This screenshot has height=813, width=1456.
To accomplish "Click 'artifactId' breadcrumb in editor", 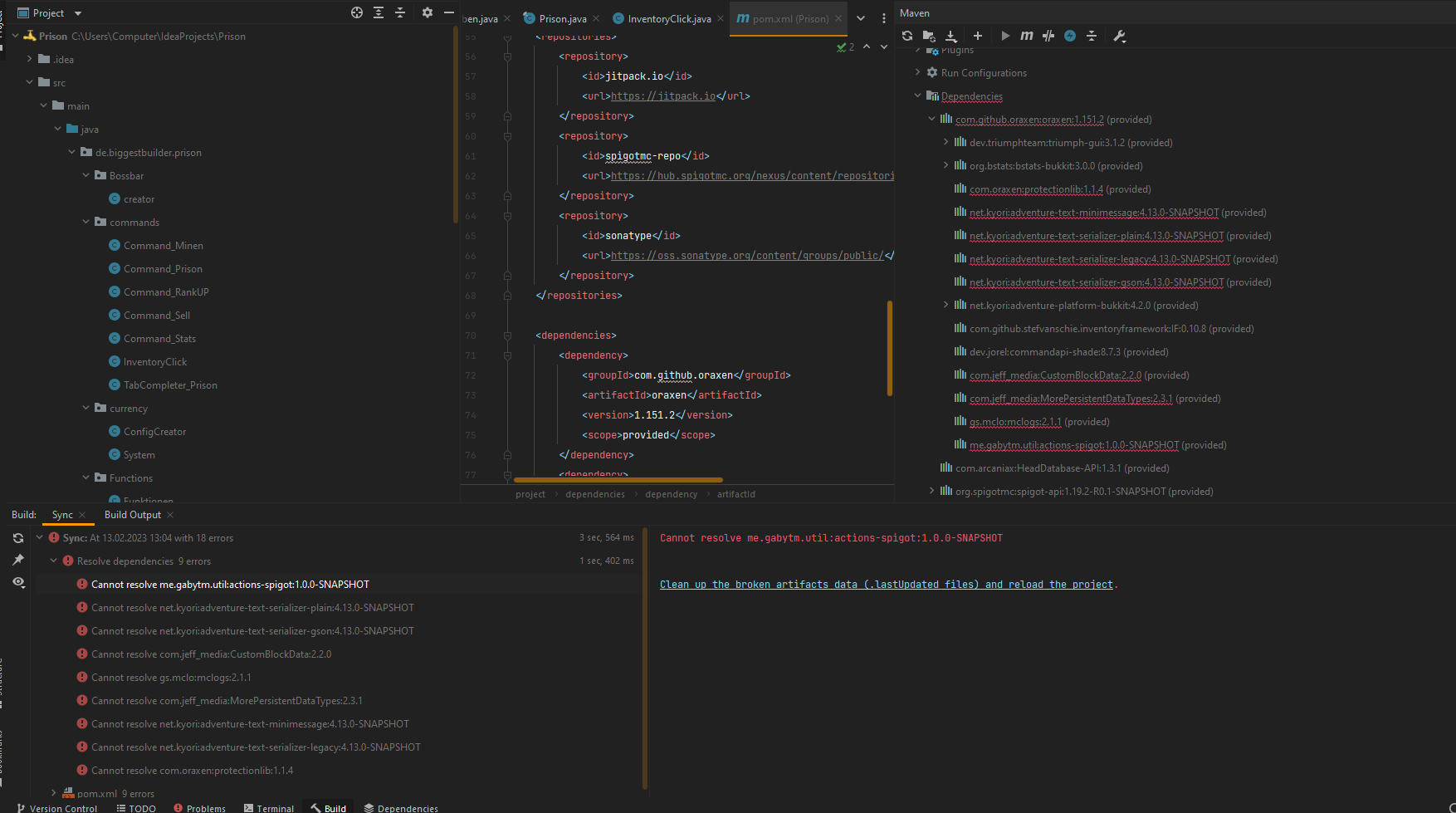I will click(x=736, y=494).
